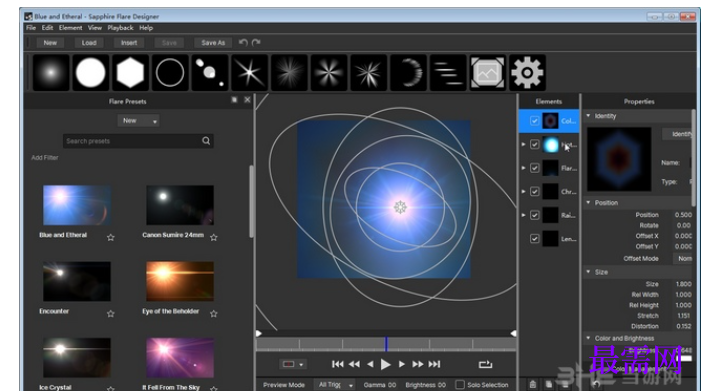The image size is (701, 391).
Task: Uncheck the Flar... element visibility checkbox
Action: [x=534, y=168]
